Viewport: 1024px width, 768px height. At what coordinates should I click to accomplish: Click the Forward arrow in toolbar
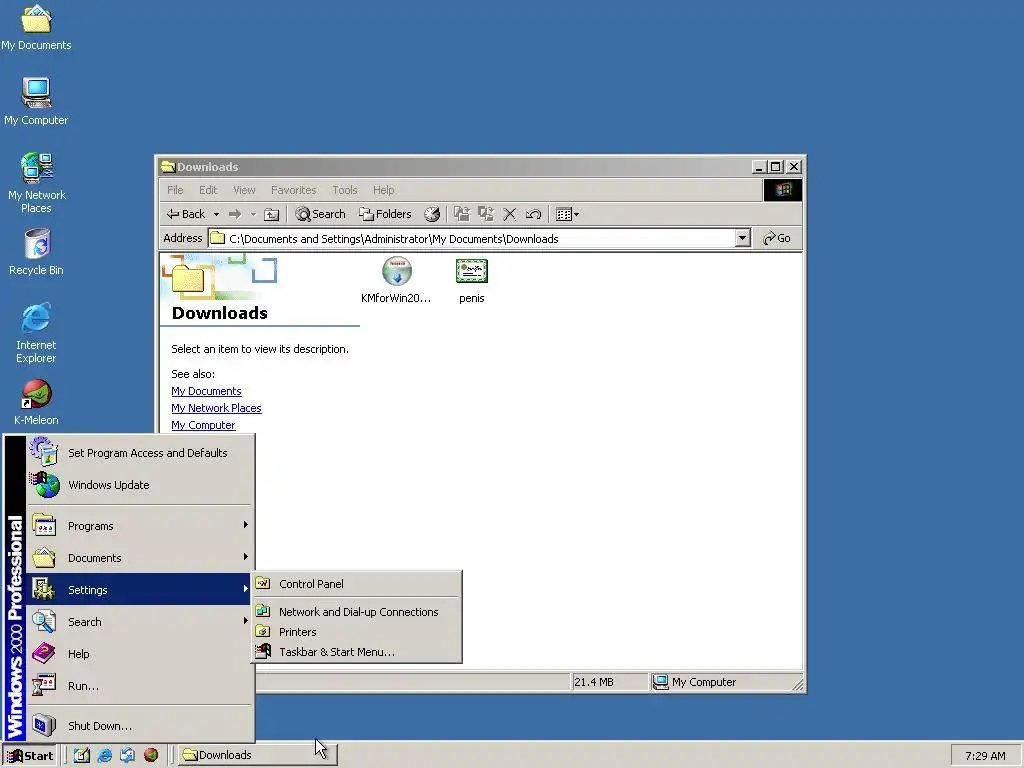235,214
